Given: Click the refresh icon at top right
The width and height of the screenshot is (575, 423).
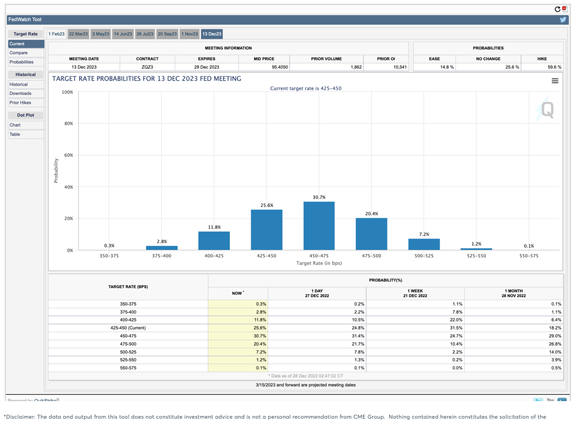Looking at the screenshot, I should 557,9.
